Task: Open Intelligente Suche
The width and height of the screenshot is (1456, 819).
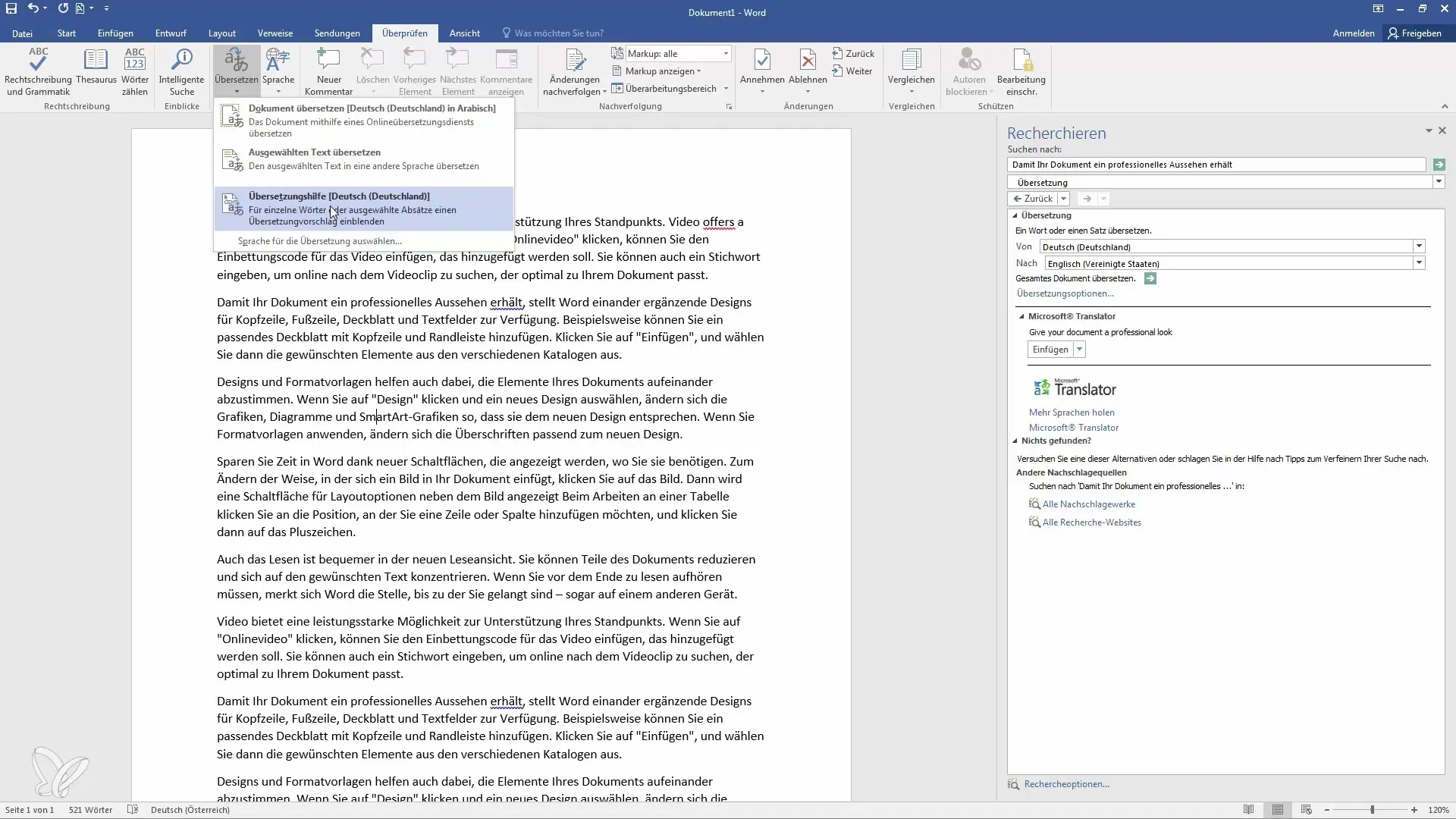Action: [x=181, y=71]
